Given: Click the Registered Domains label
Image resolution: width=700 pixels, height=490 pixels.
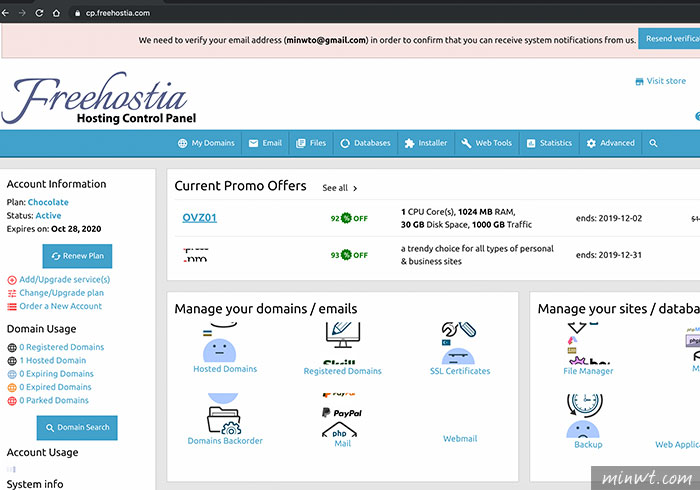Looking at the screenshot, I should pyautogui.click(x=342, y=371).
